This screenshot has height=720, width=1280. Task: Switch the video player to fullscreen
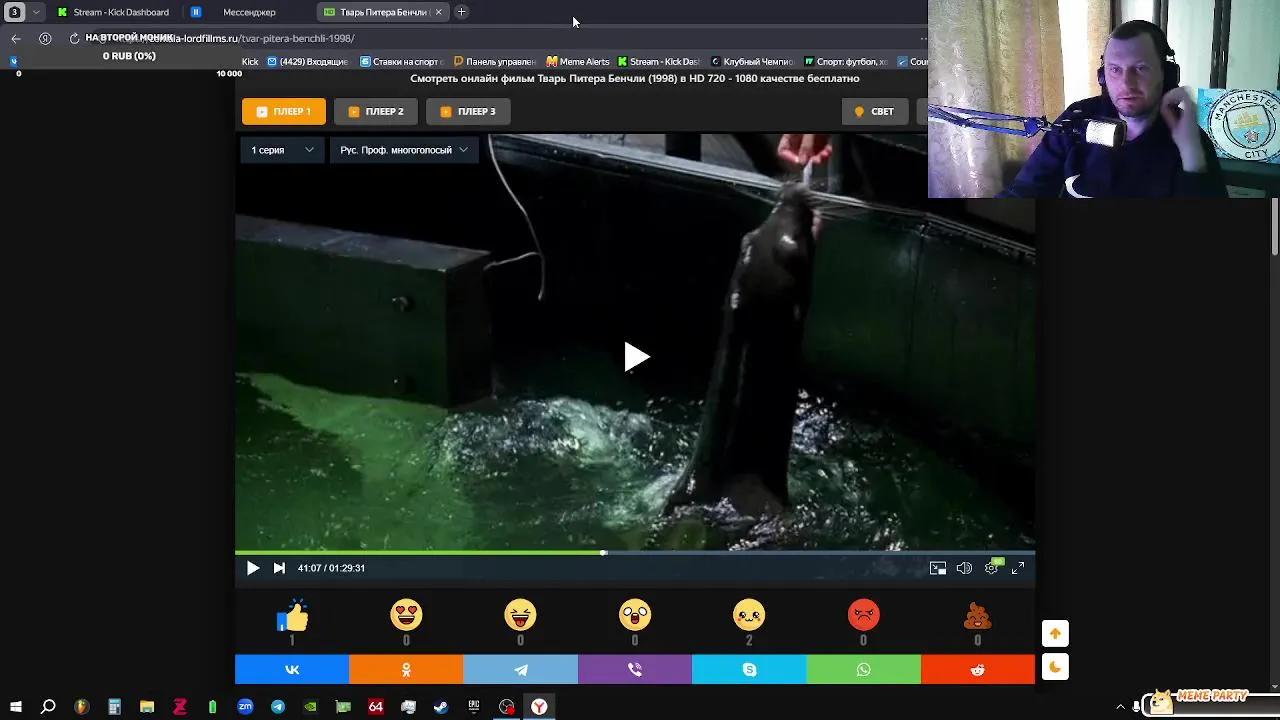coord(1018,568)
